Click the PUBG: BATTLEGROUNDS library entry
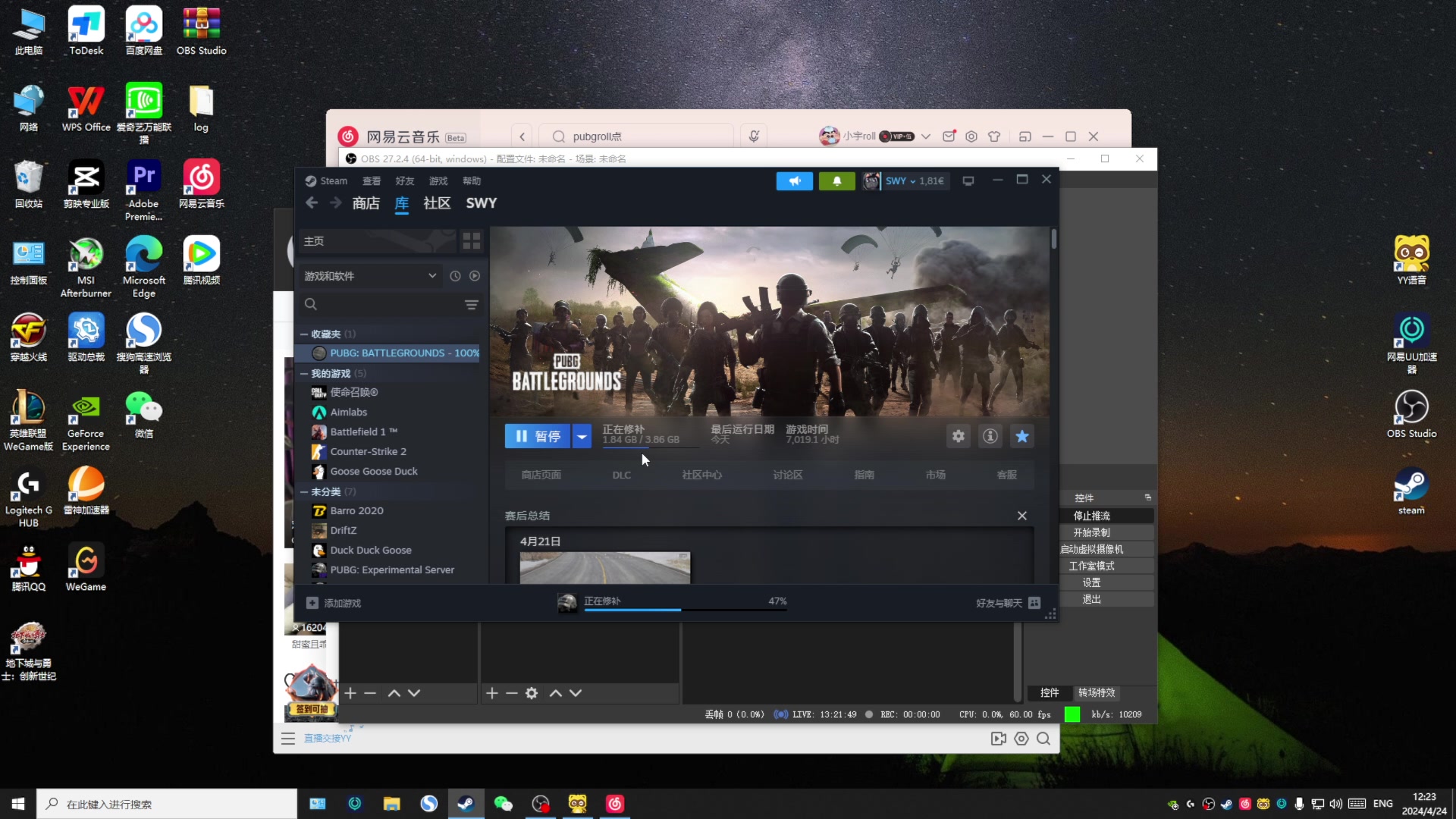 (405, 353)
